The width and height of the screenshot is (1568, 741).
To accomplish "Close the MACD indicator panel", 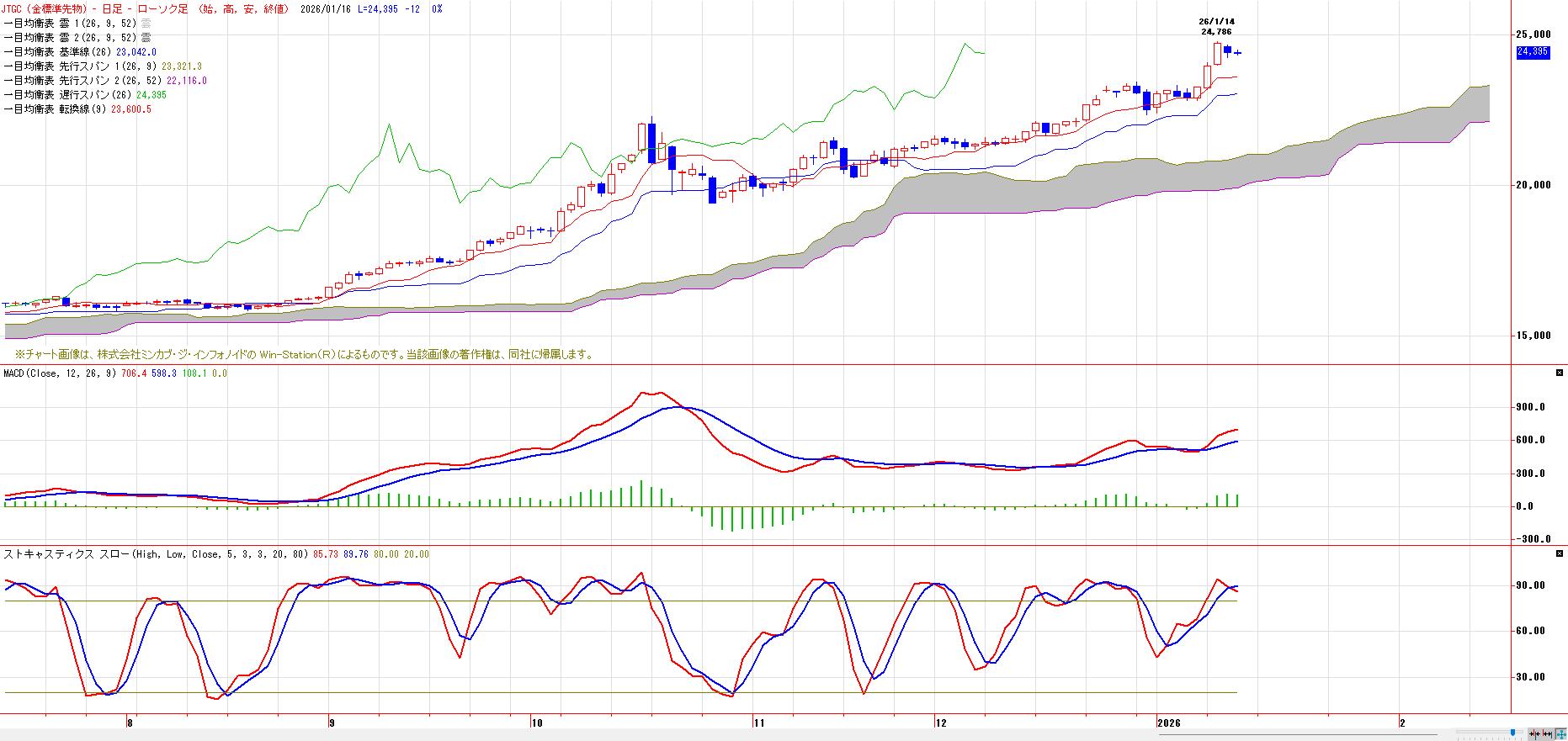I will coord(1560,373).
